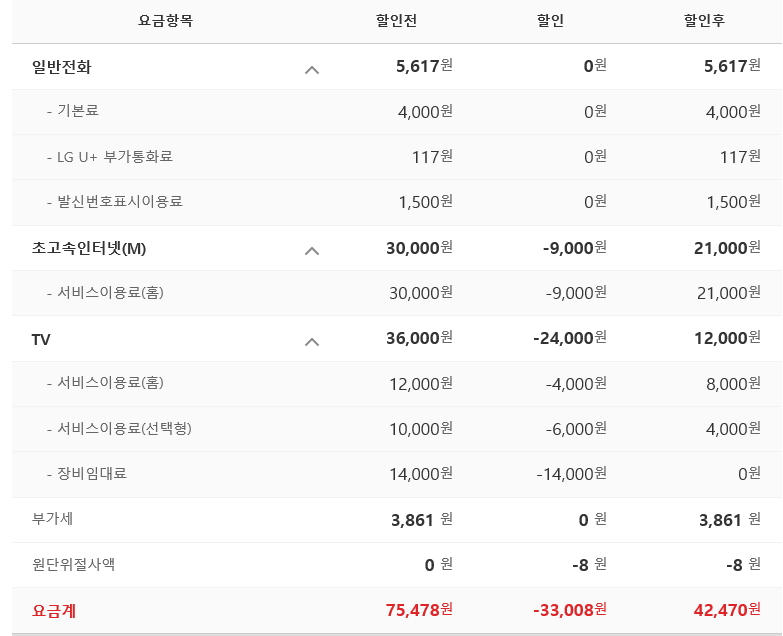Click the 할인후 column header
This screenshot has width=783, height=636.
coord(704,21)
